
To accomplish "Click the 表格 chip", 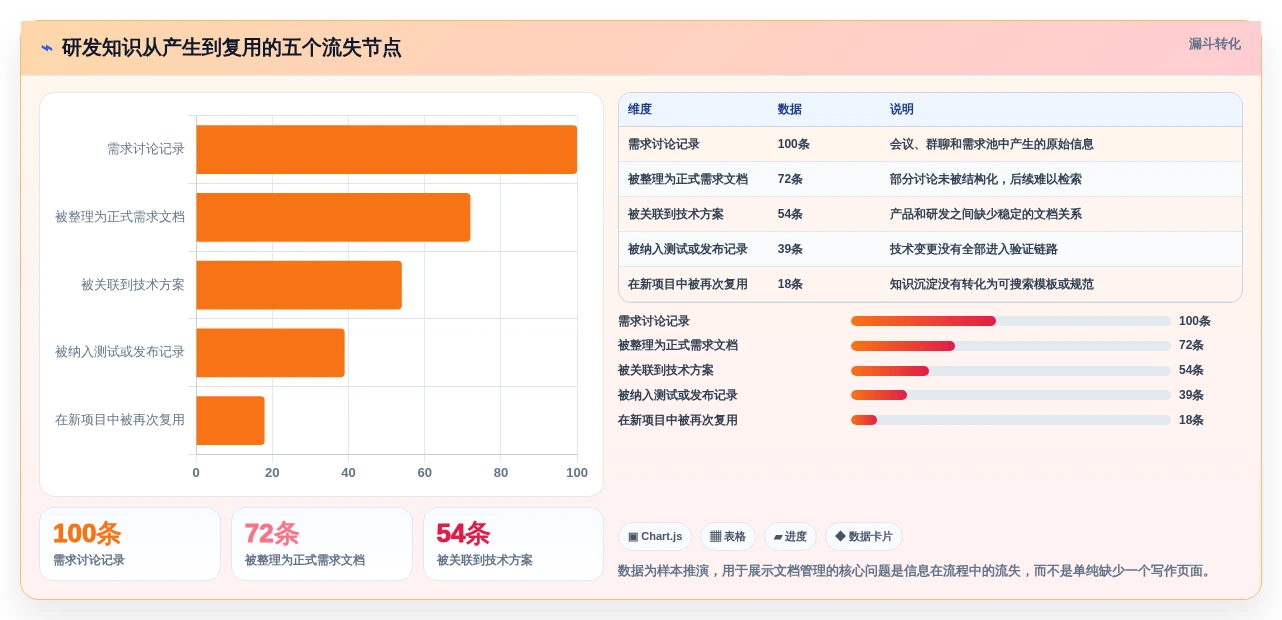I will pyautogui.click(x=728, y=537).
